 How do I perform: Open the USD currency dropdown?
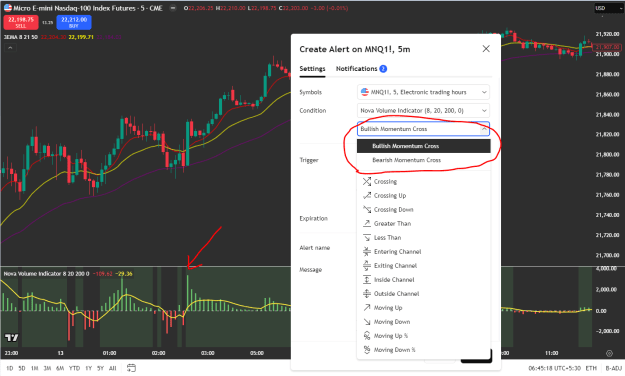point(608,8)
